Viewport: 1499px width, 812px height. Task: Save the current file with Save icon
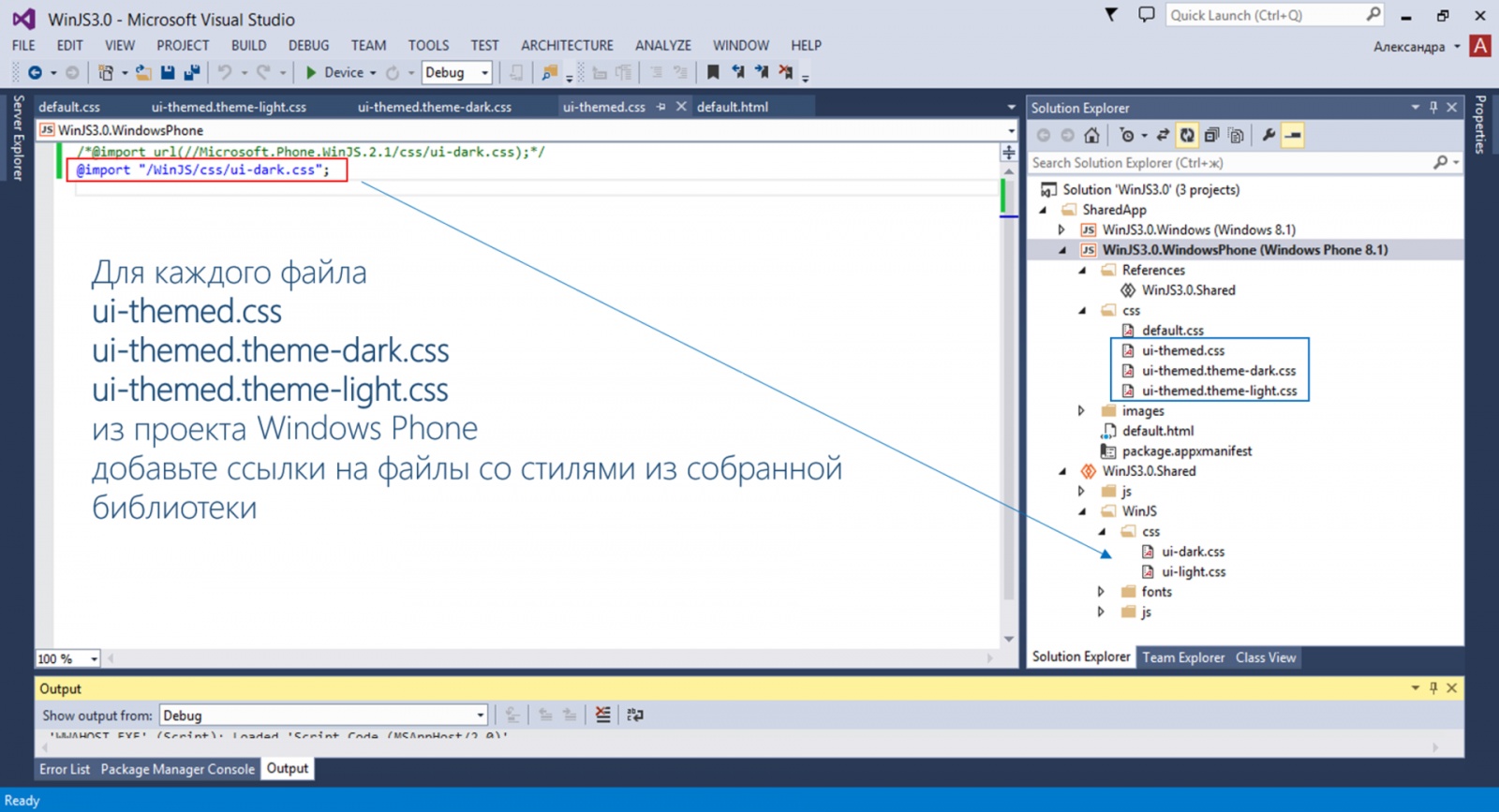click(x=168, y=72)
